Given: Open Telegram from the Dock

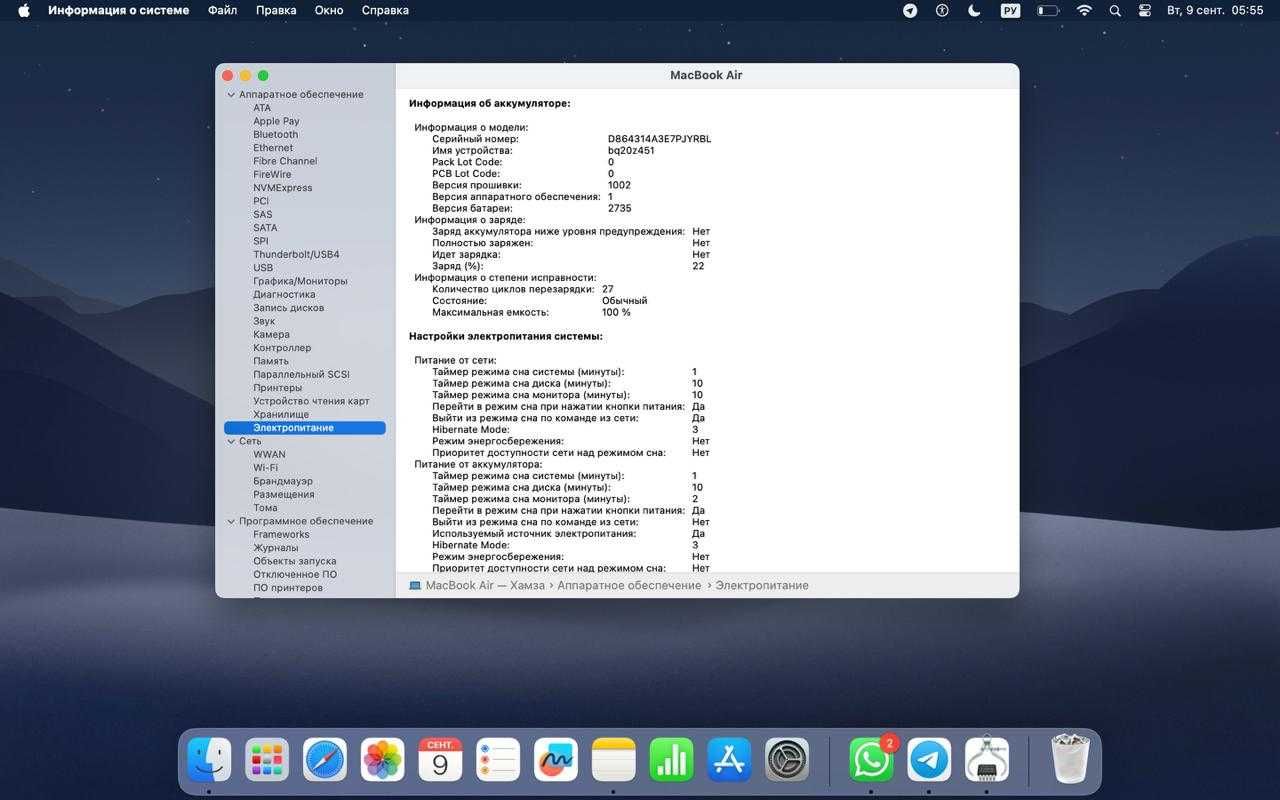Looking at the screenshot, I should pos(929,760).
